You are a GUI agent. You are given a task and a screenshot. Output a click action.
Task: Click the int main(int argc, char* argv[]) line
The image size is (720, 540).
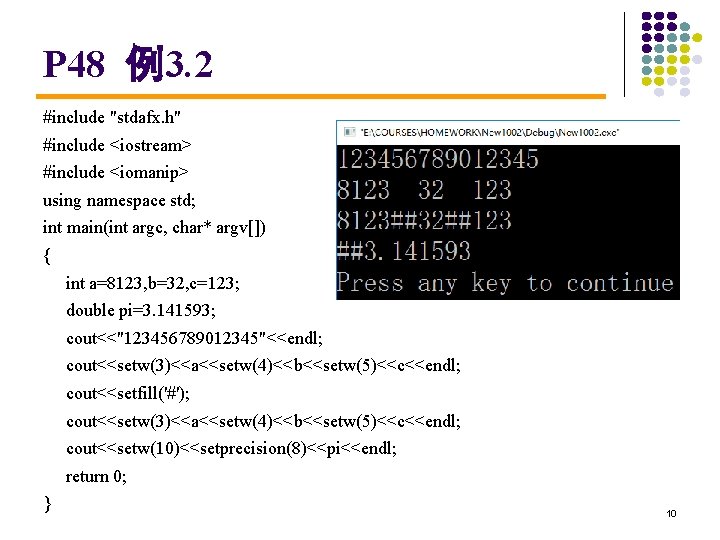coord(154,228)
